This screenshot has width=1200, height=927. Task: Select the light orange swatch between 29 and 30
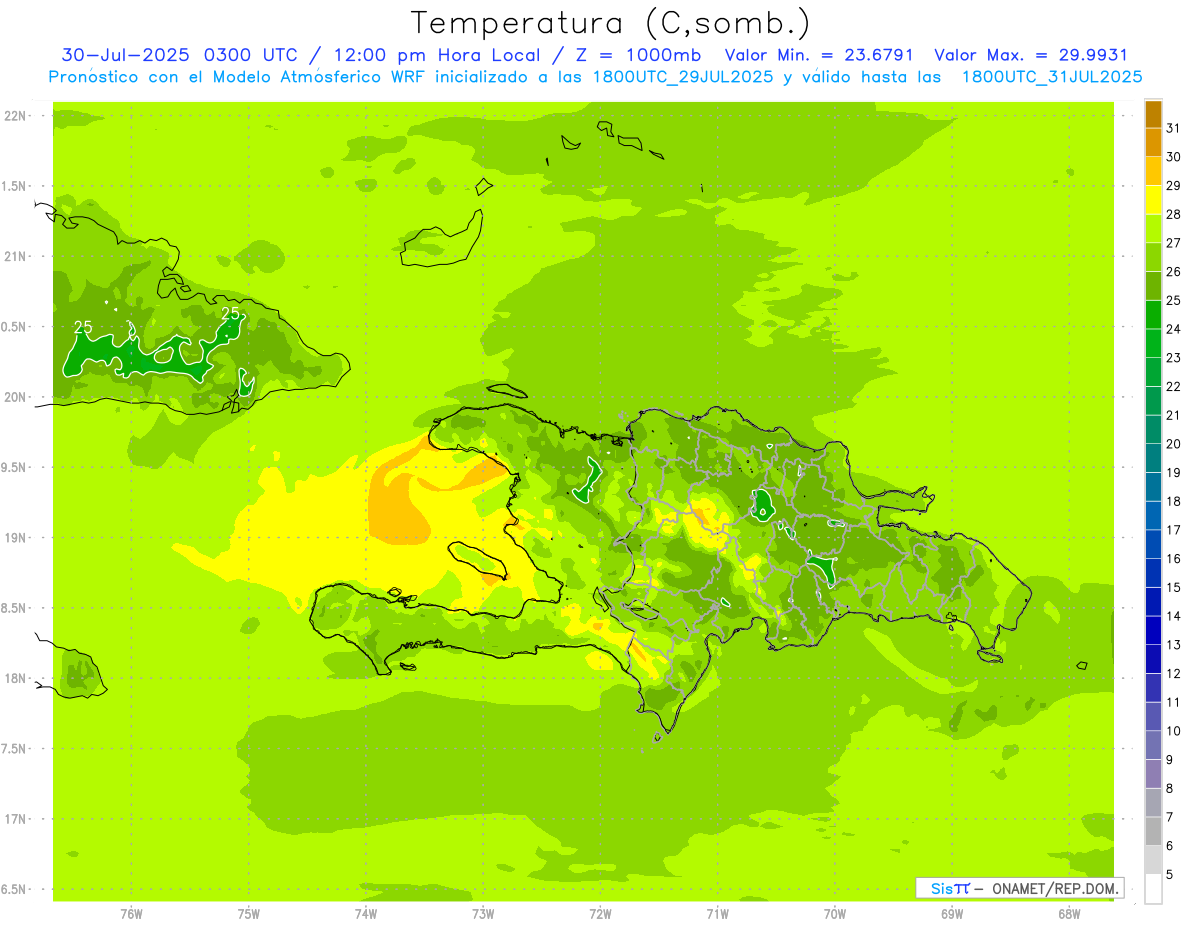(x=1153, y=171)
